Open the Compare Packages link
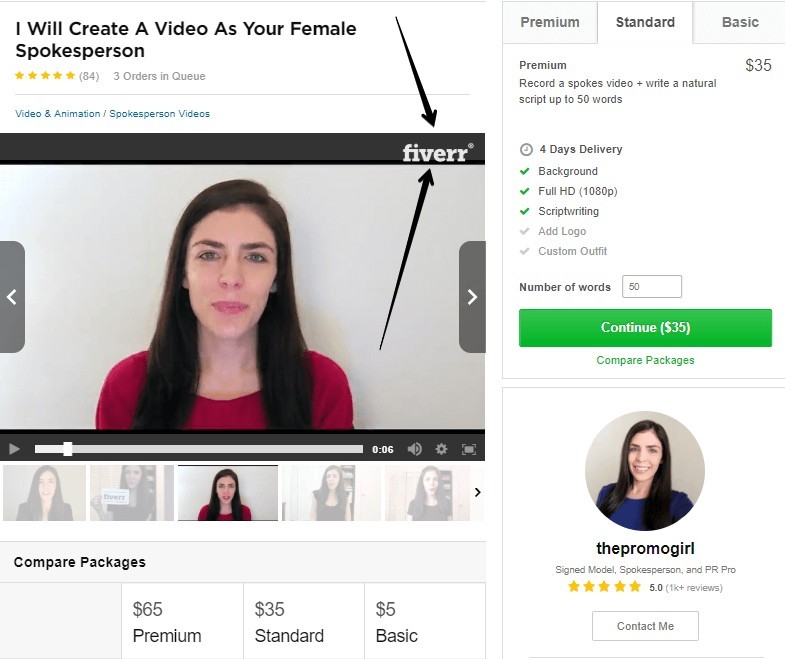785x659 pixels. click(645, 360)
